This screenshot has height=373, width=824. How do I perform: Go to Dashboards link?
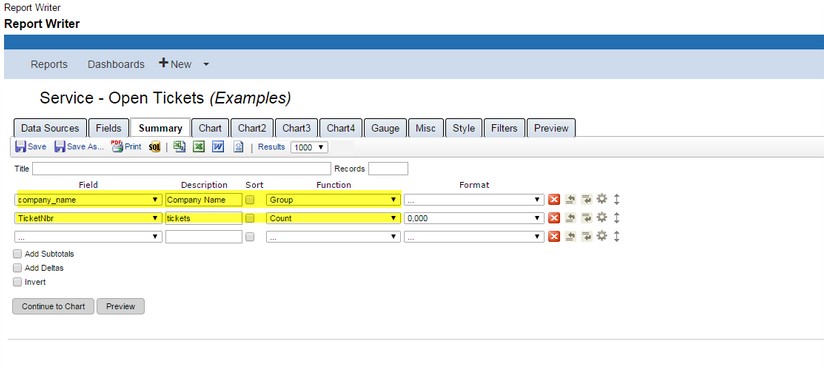[116, 64]
